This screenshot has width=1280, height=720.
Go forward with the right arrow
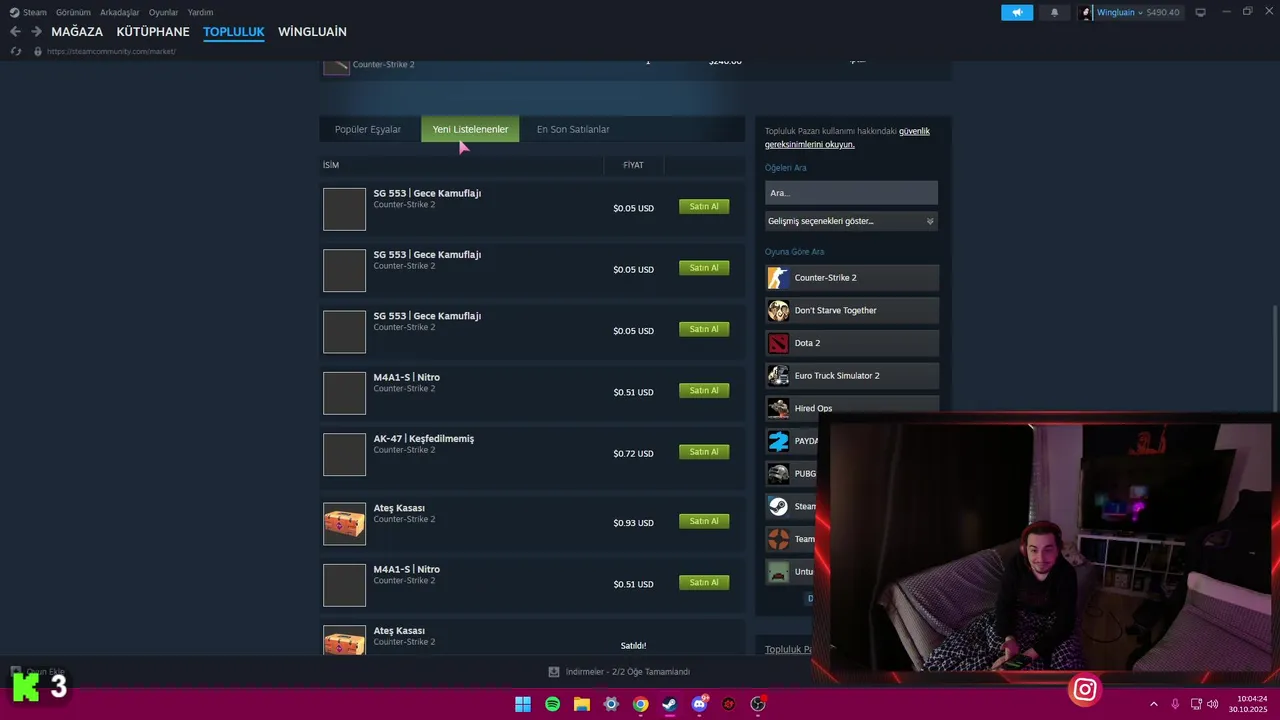tap(37, 32)
